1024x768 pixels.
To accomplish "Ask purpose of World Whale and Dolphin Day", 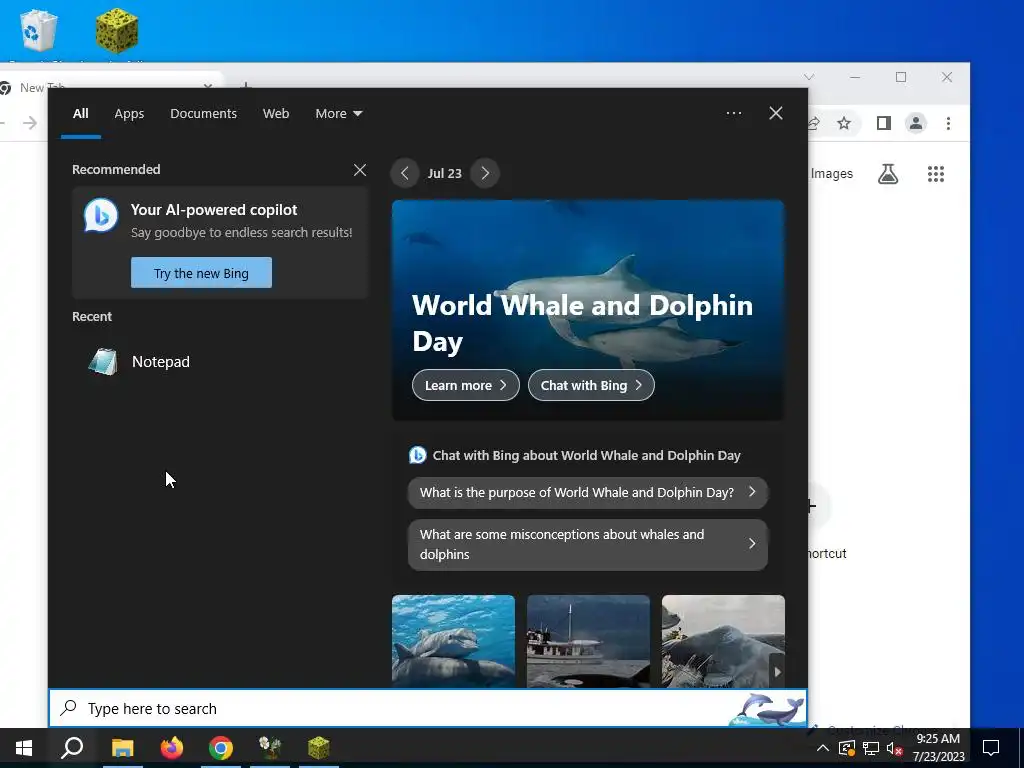I will click(588, 492).
